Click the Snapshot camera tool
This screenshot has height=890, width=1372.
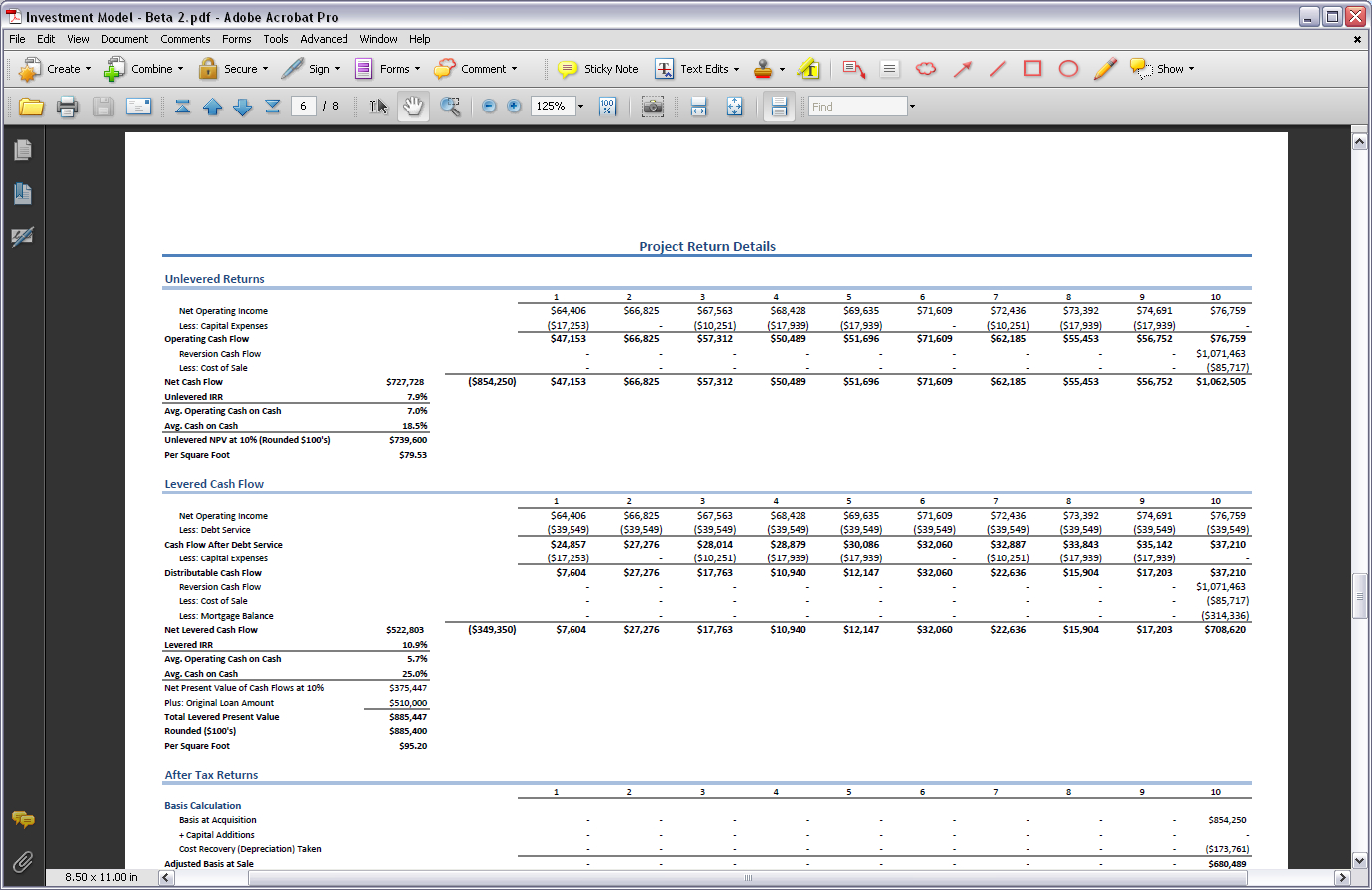[652, 107]
